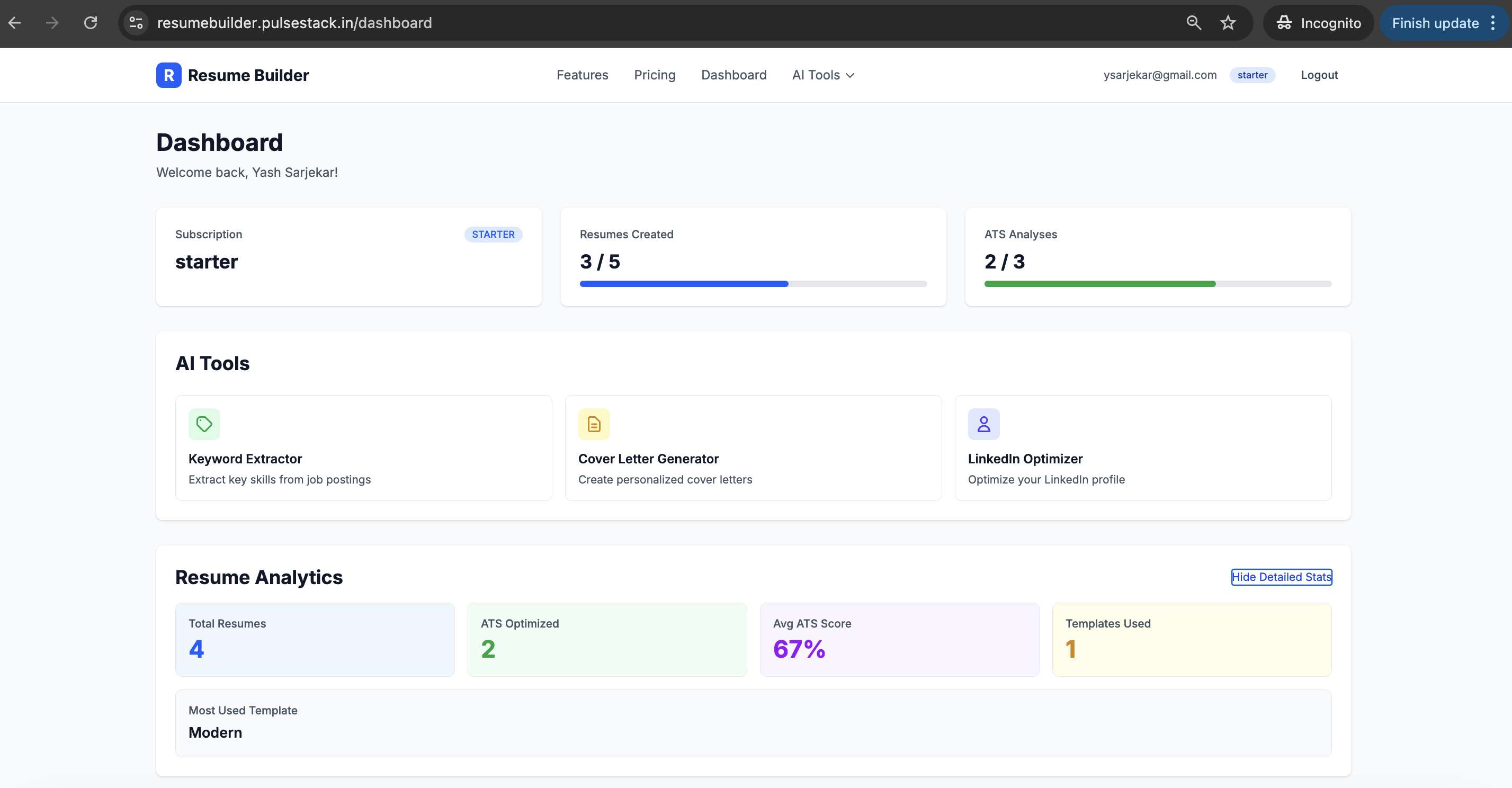This screenshot has width=1512, height=788.
Task: Open the site information icon in address bar
Action: click(x=136, y=23)
